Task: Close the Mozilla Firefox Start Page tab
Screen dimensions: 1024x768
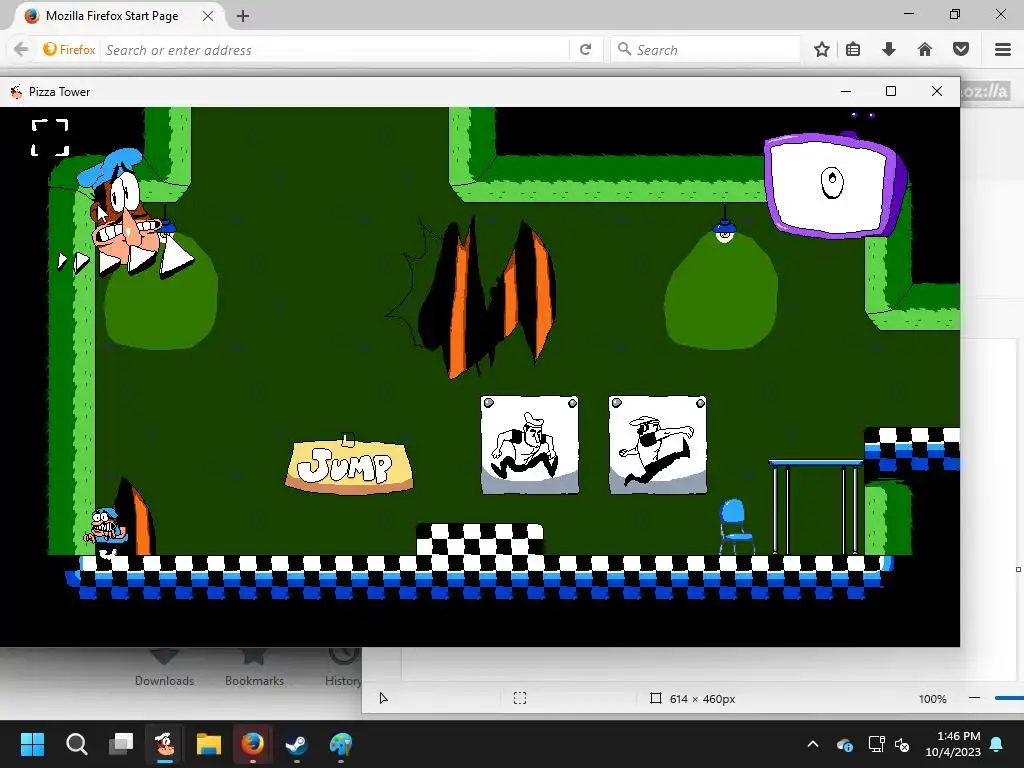Action: [x=208, y=16]
